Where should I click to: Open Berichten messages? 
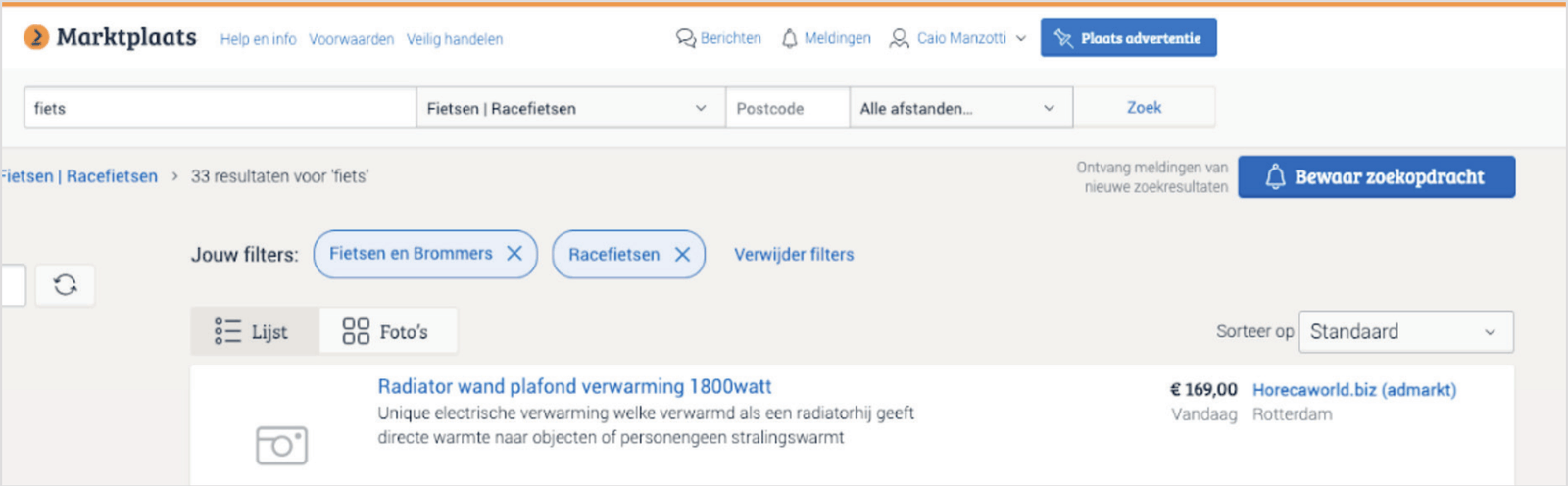(718, 38)
